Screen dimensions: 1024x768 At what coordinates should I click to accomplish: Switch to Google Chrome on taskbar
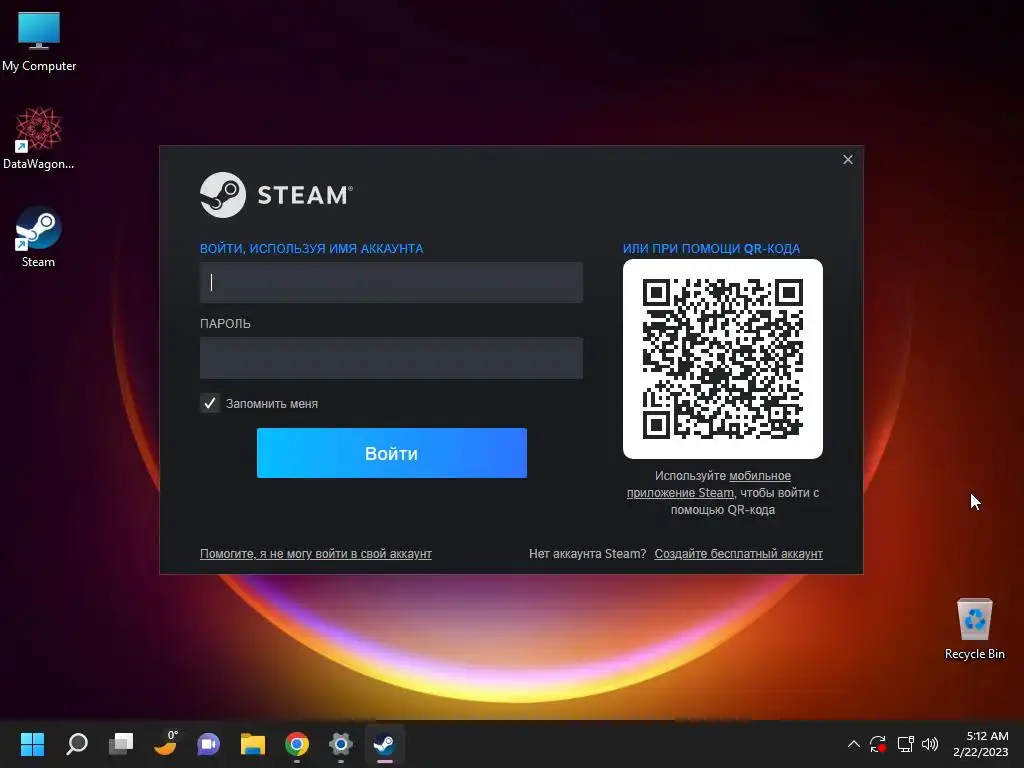[x=296, y=744]
